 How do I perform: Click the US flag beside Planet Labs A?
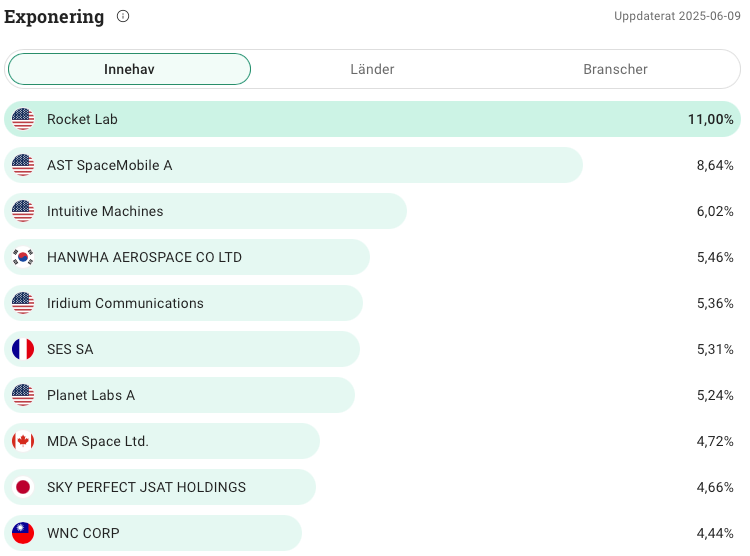[23, 395]
